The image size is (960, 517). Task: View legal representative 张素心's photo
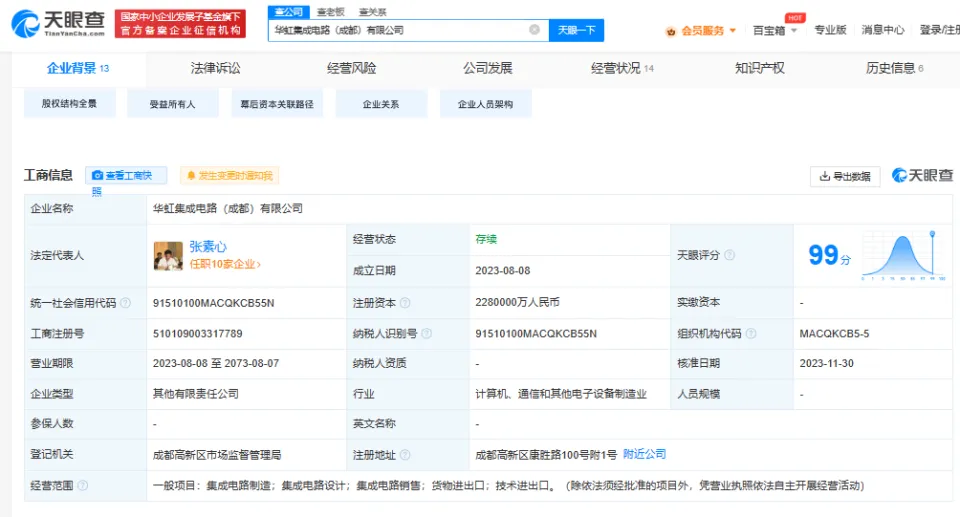(168, 255)
